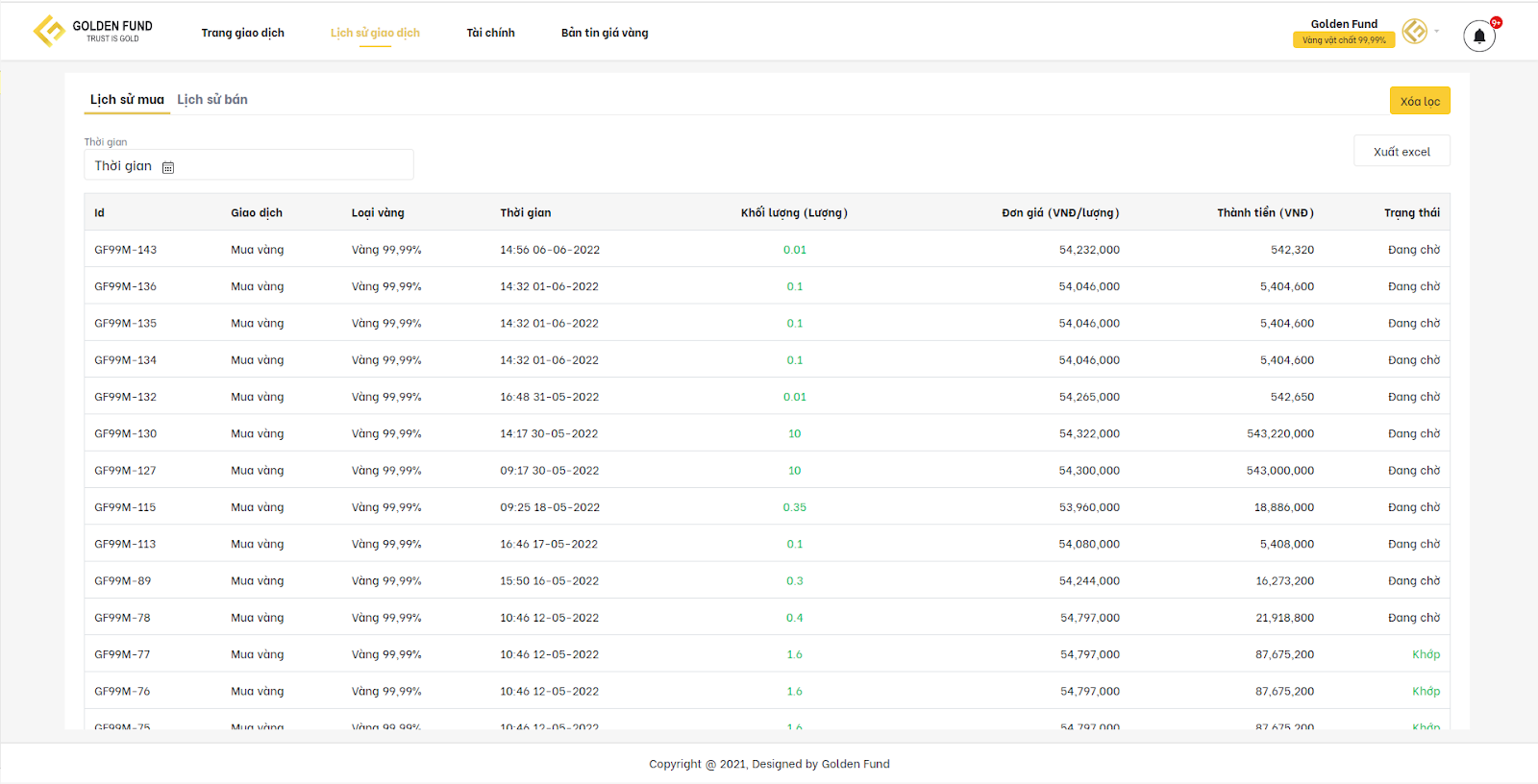Select transaction id GF99M-136
The height and width of the screenshot is (784, 1538).
point(126,286)
